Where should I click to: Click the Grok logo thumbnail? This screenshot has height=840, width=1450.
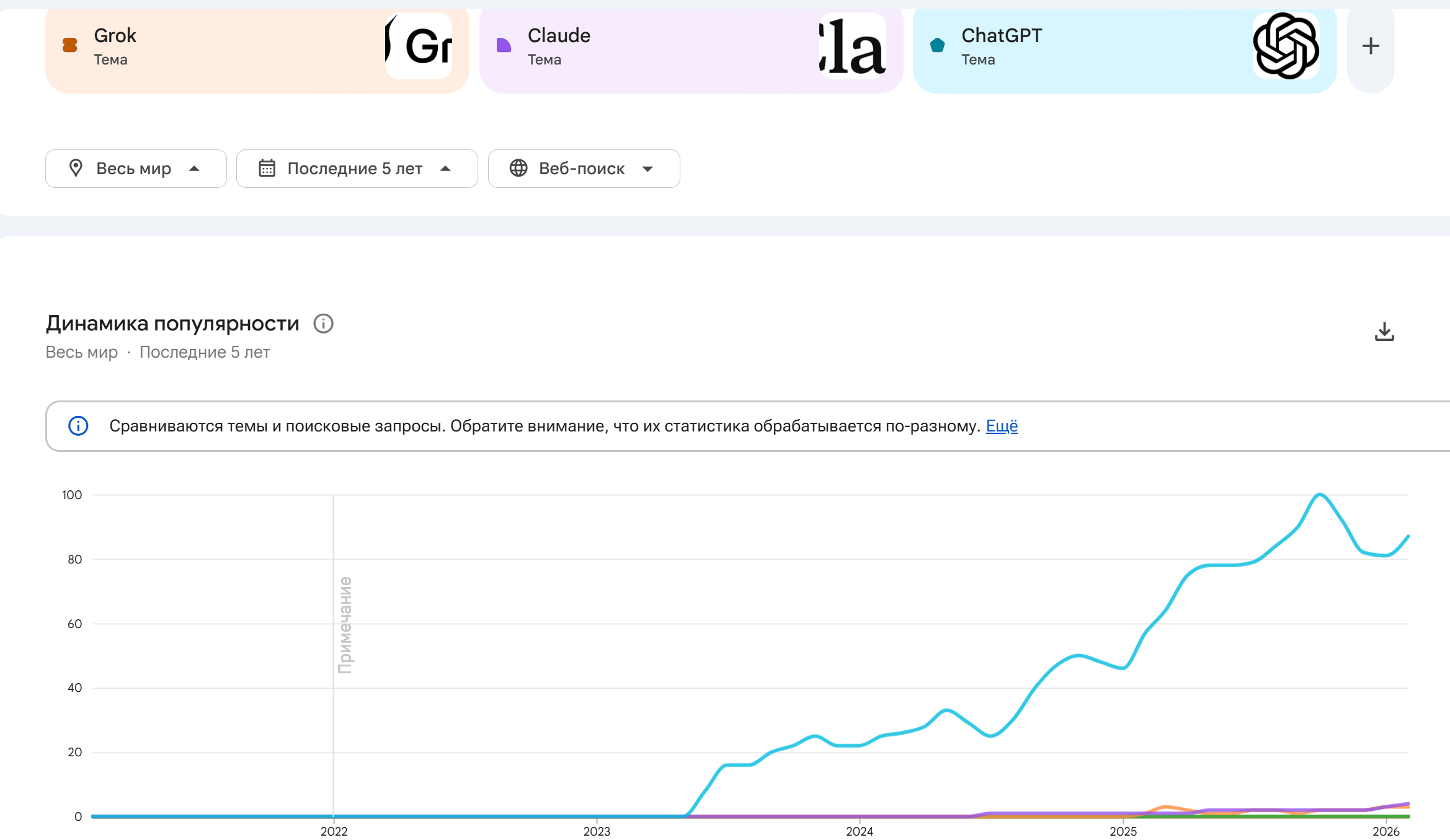(419, 46)
